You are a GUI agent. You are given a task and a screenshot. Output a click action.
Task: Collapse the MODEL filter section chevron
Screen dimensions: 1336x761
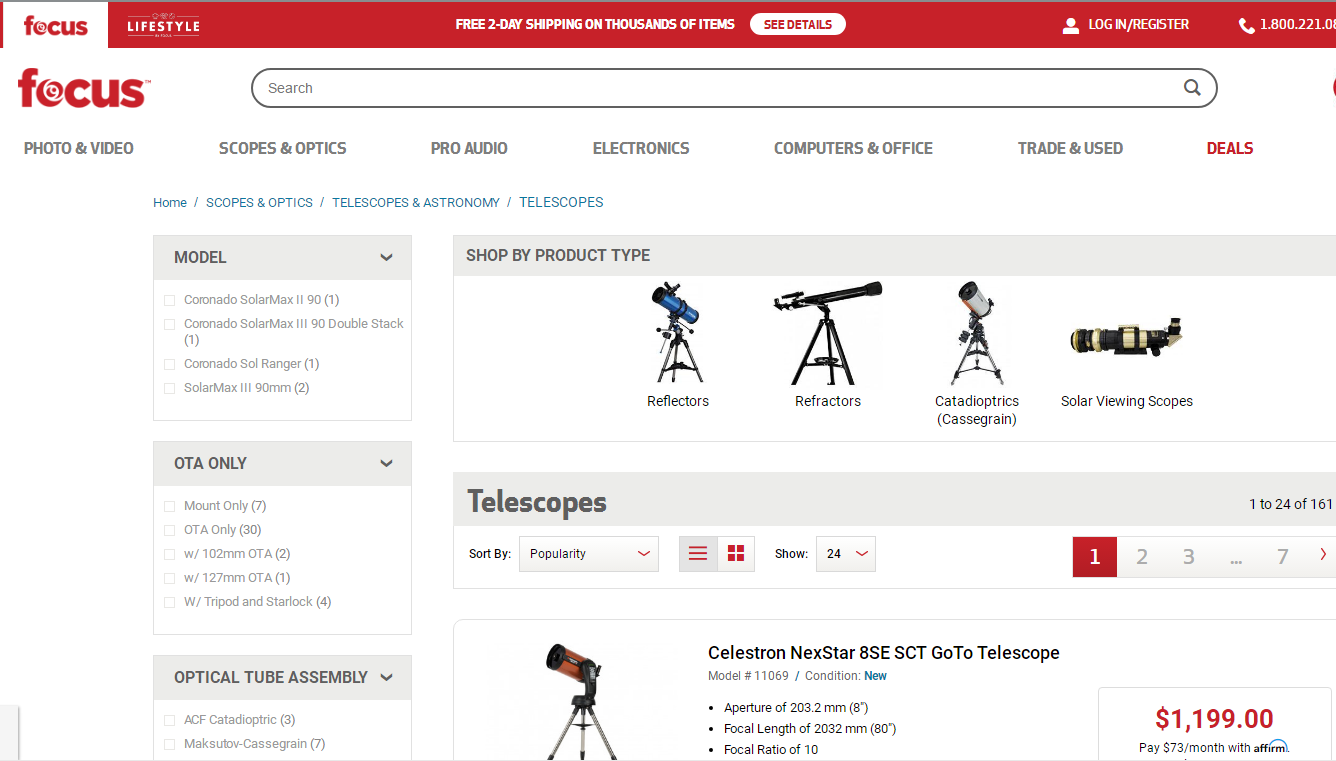point(386,258)
